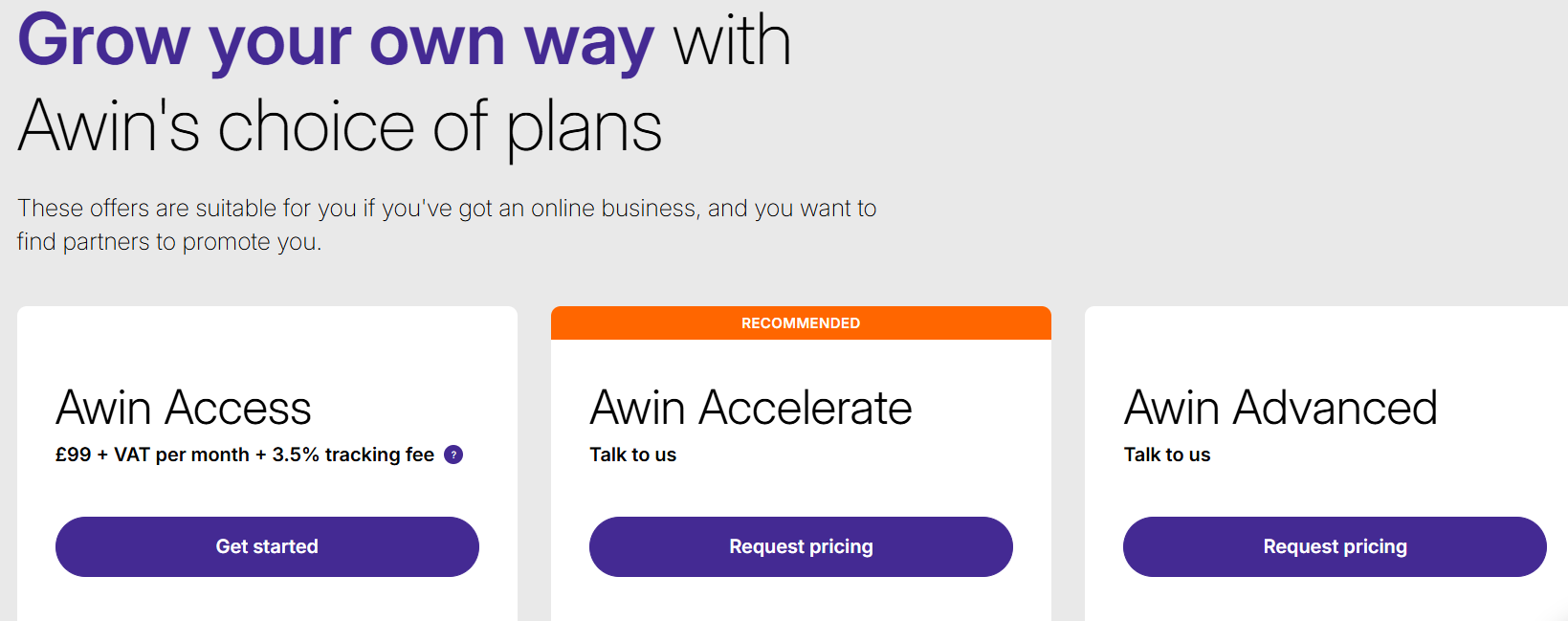Screen dimensions: 1568x621
Task: Click Talk to us under Awin Accelerate
Action: [x=632, y=455]
